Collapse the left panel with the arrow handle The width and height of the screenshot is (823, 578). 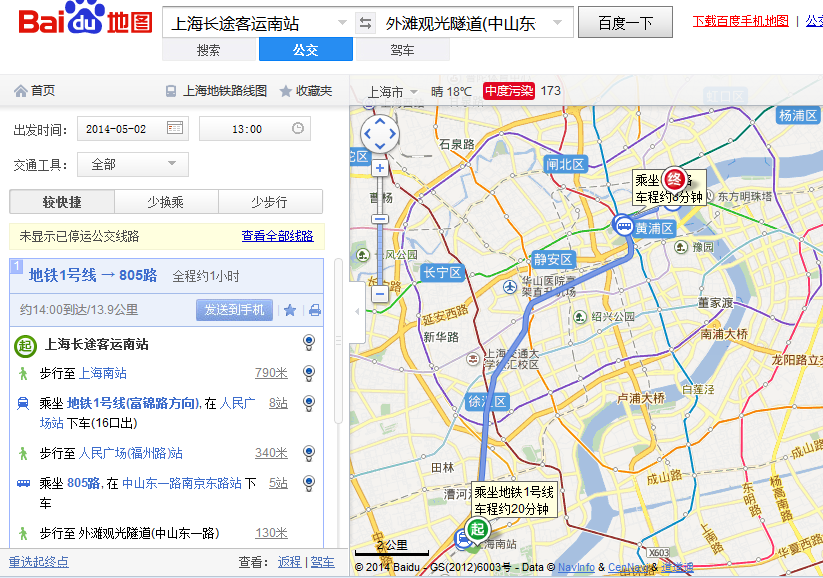(357, 312)
